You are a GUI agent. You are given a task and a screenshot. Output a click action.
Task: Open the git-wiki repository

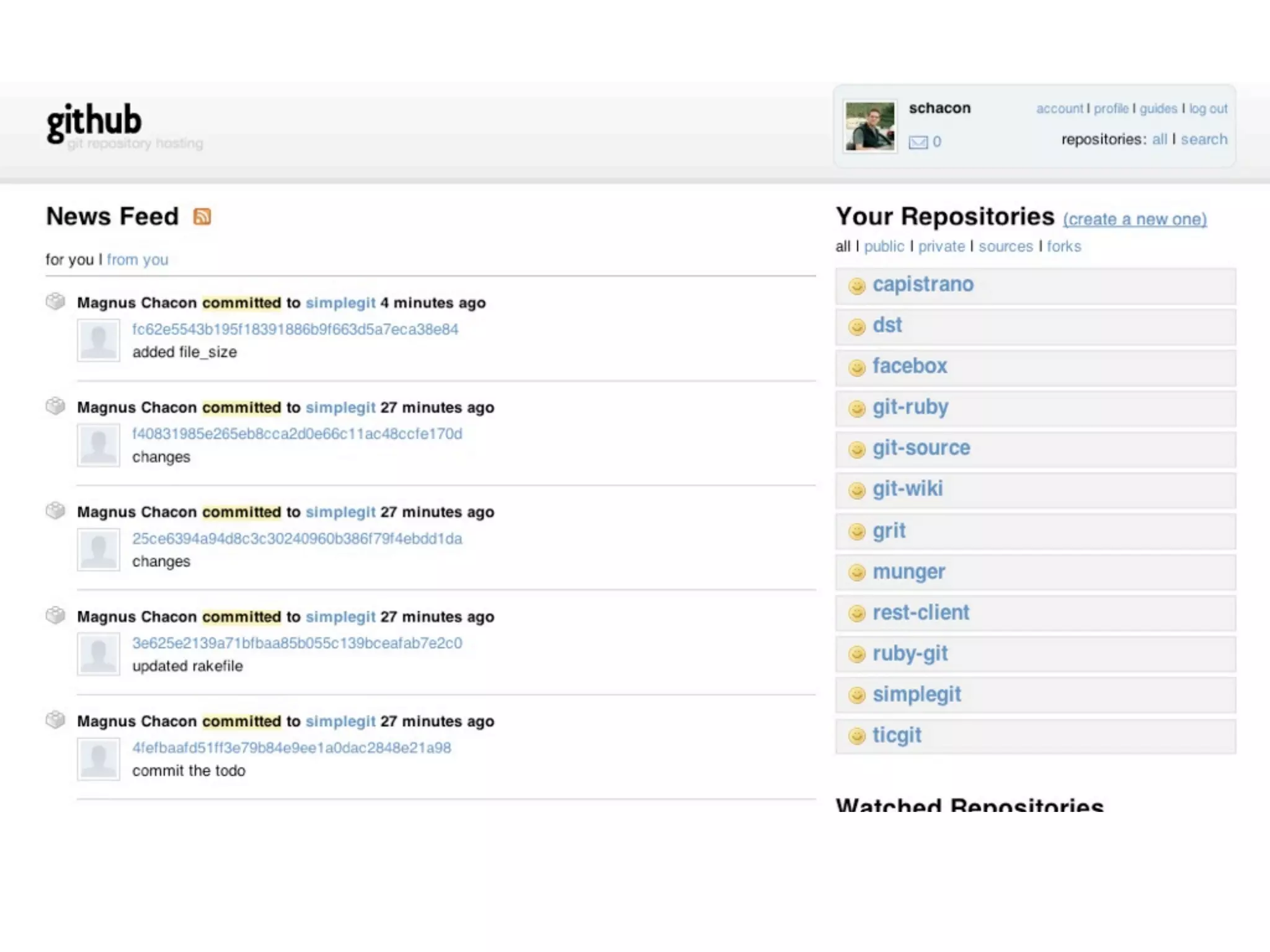(x=907, y=489)
